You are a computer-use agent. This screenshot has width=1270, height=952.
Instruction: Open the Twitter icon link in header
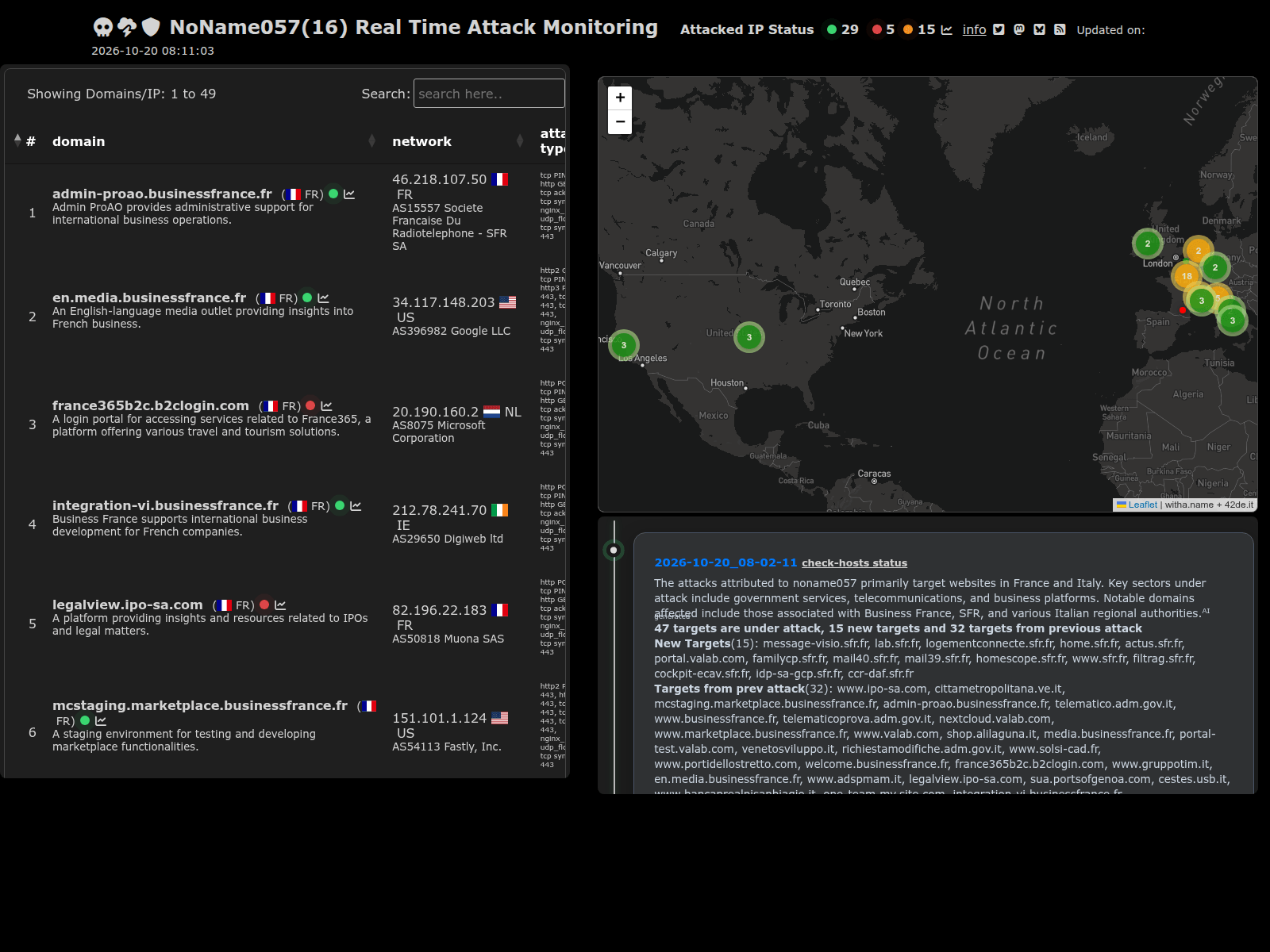point(999,29)
